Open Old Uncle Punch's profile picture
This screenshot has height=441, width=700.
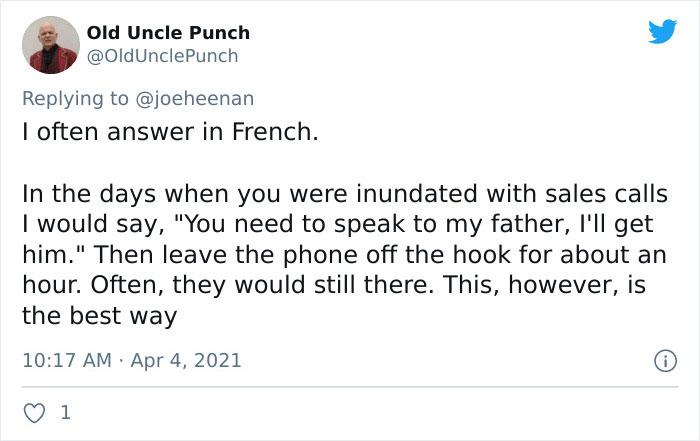tap(50, 45)
